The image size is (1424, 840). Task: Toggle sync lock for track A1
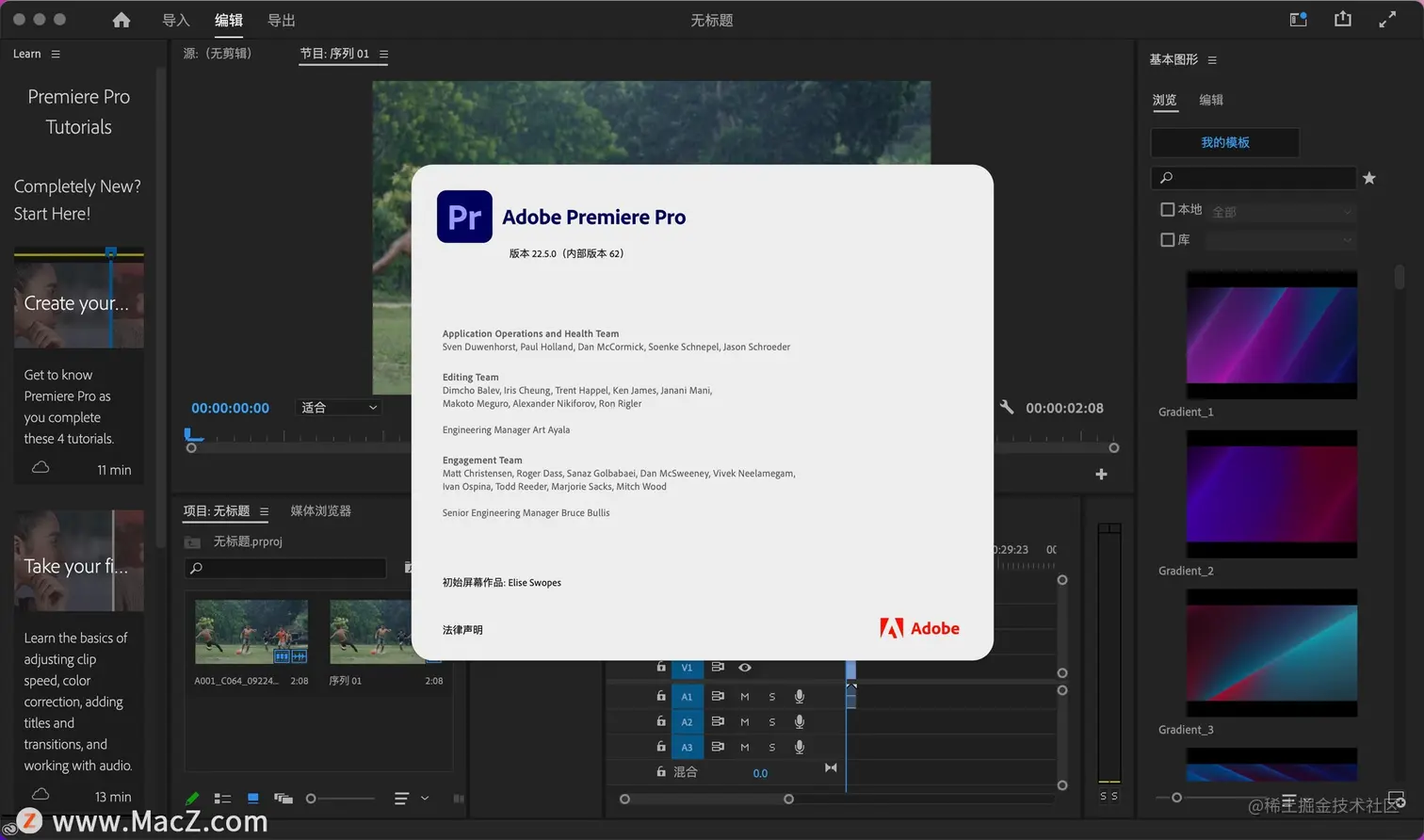point(718,697)
